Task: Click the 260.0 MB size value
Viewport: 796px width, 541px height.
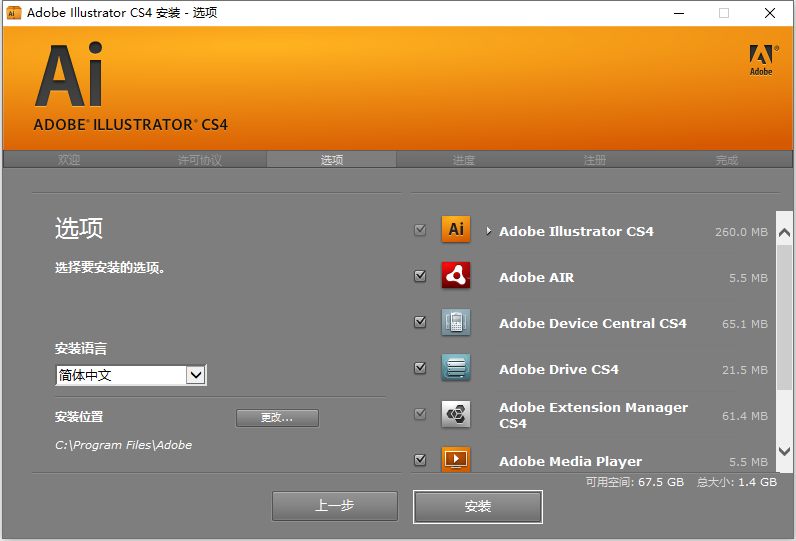Action: tap(741, 232)
